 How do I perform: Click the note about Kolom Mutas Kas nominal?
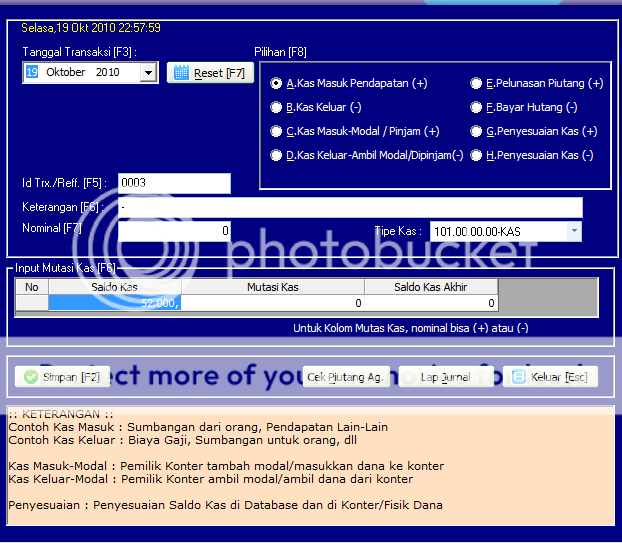[411, 328]
